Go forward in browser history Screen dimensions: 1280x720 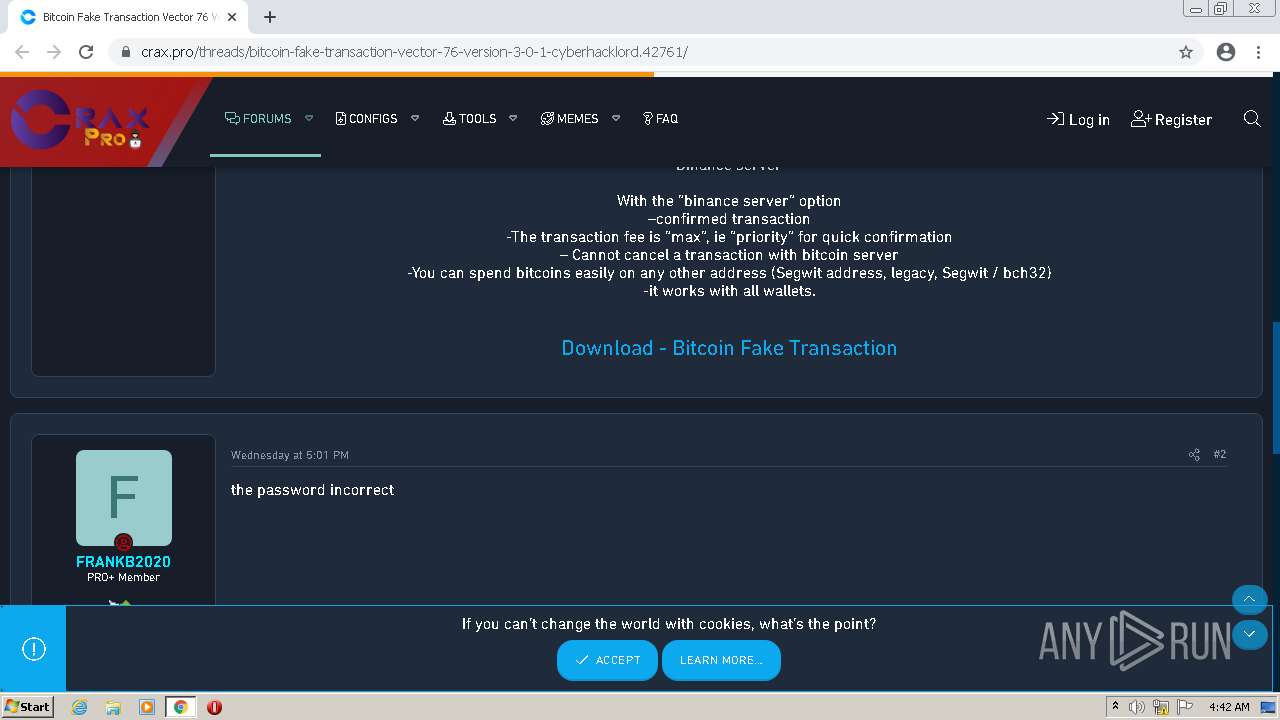[x=54, y=52]
